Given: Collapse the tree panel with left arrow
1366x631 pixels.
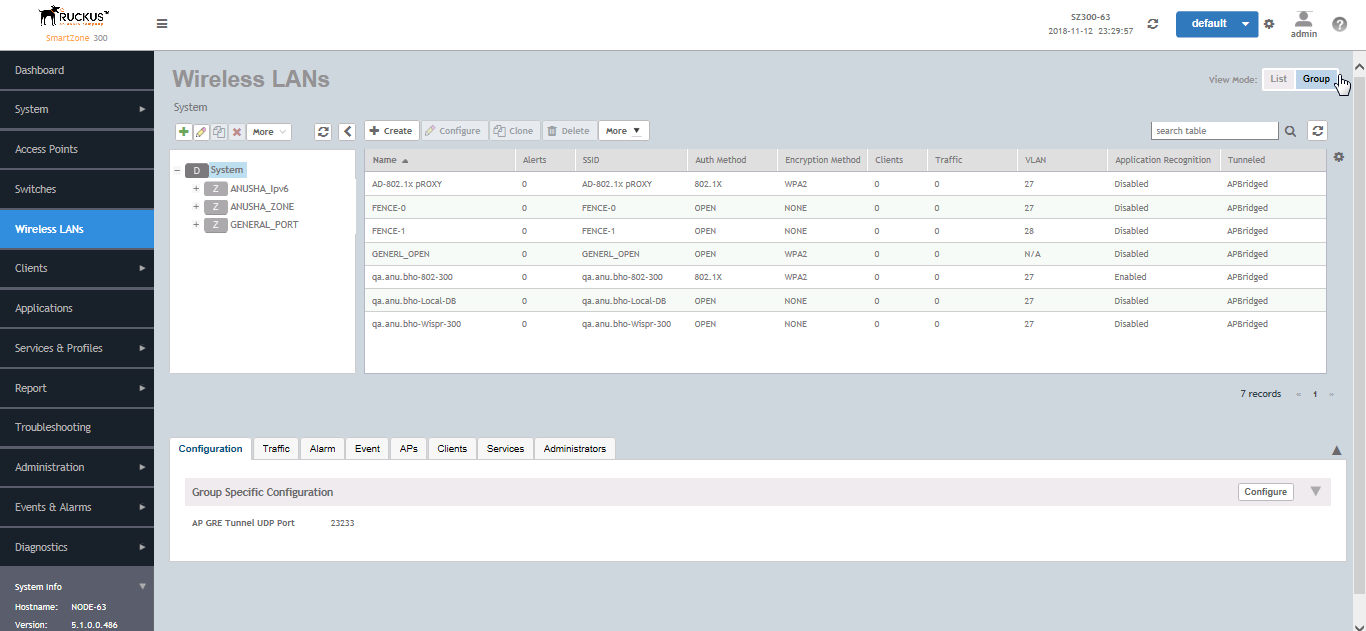Looking at the screenshot, I should point(347,132).
